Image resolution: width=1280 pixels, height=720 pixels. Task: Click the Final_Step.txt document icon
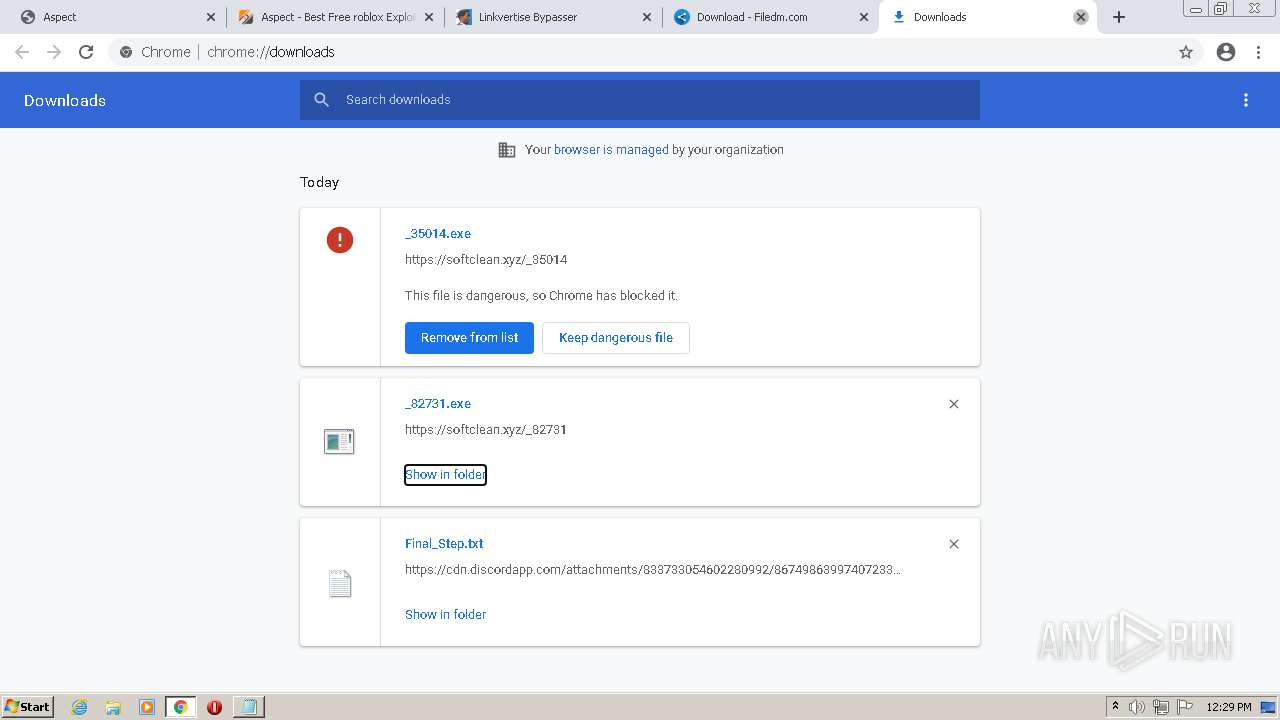(x=340, y=583)
